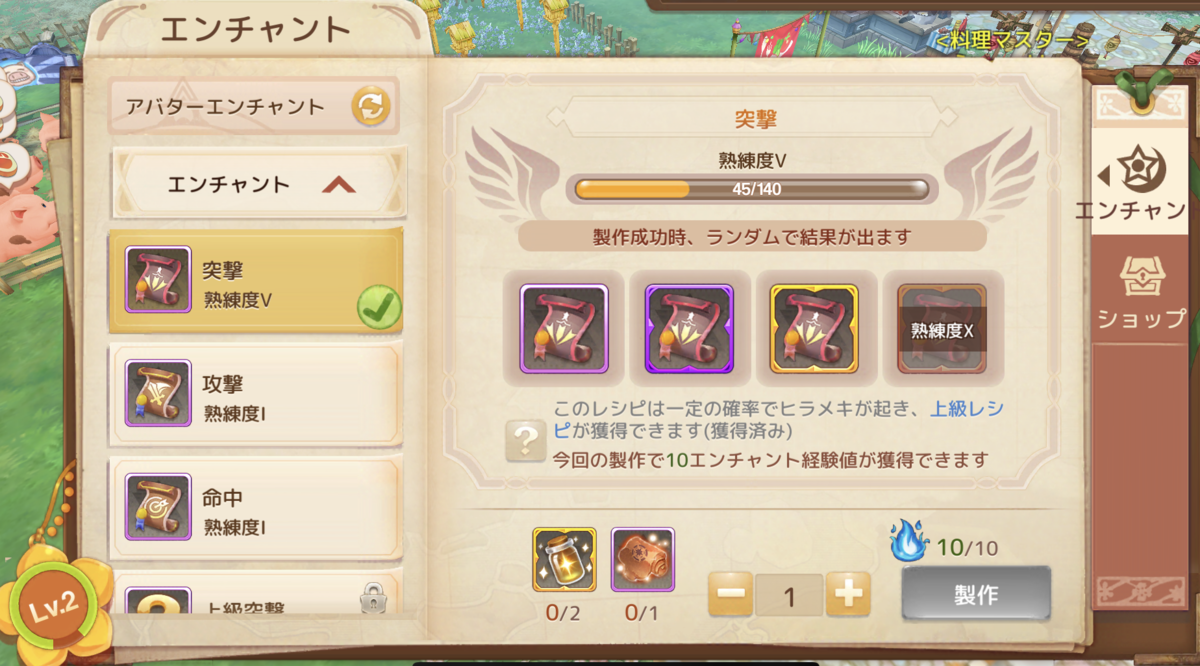The height and width of the screenshot is (666, 1200).
Task: Increase craft quantity with plus button
Action: tap(848, 596)
